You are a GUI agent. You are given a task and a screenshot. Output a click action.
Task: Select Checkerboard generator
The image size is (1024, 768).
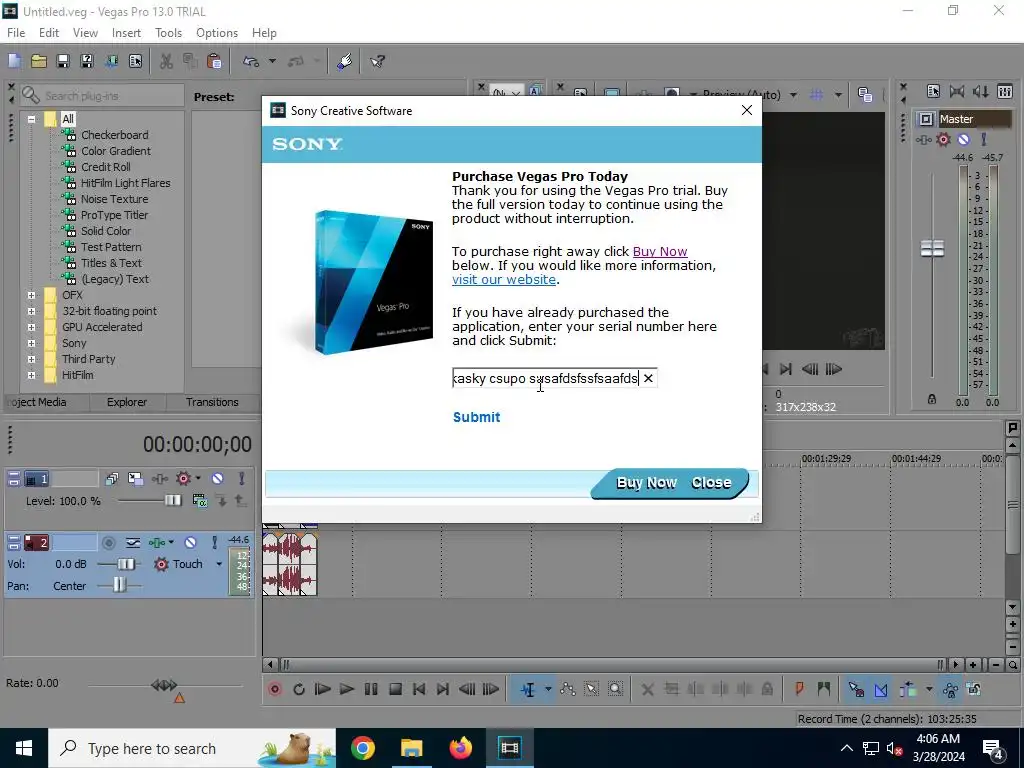(114, 135)
